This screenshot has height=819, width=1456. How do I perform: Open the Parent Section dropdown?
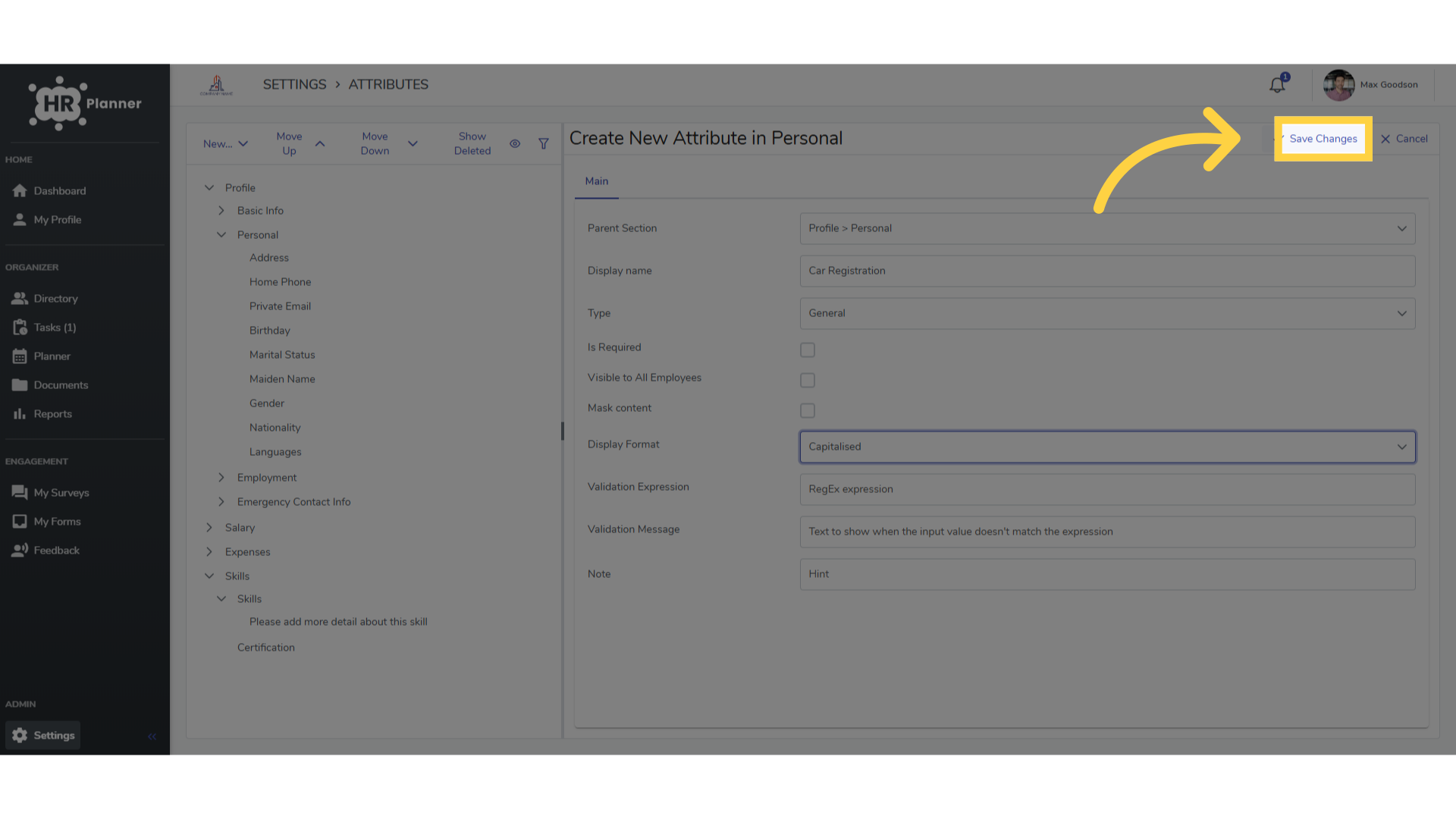[x=1107, y=228]
